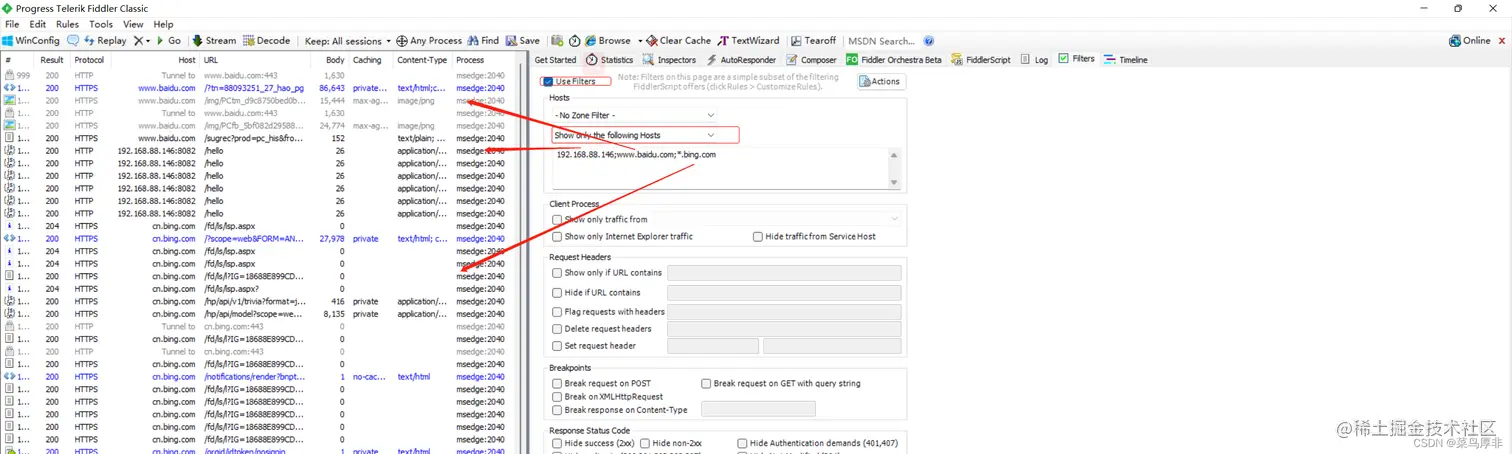This screenshot has height=454, width=1512.
Task: Switch to the Inspectors tab
Action: [x=669, y=60]
